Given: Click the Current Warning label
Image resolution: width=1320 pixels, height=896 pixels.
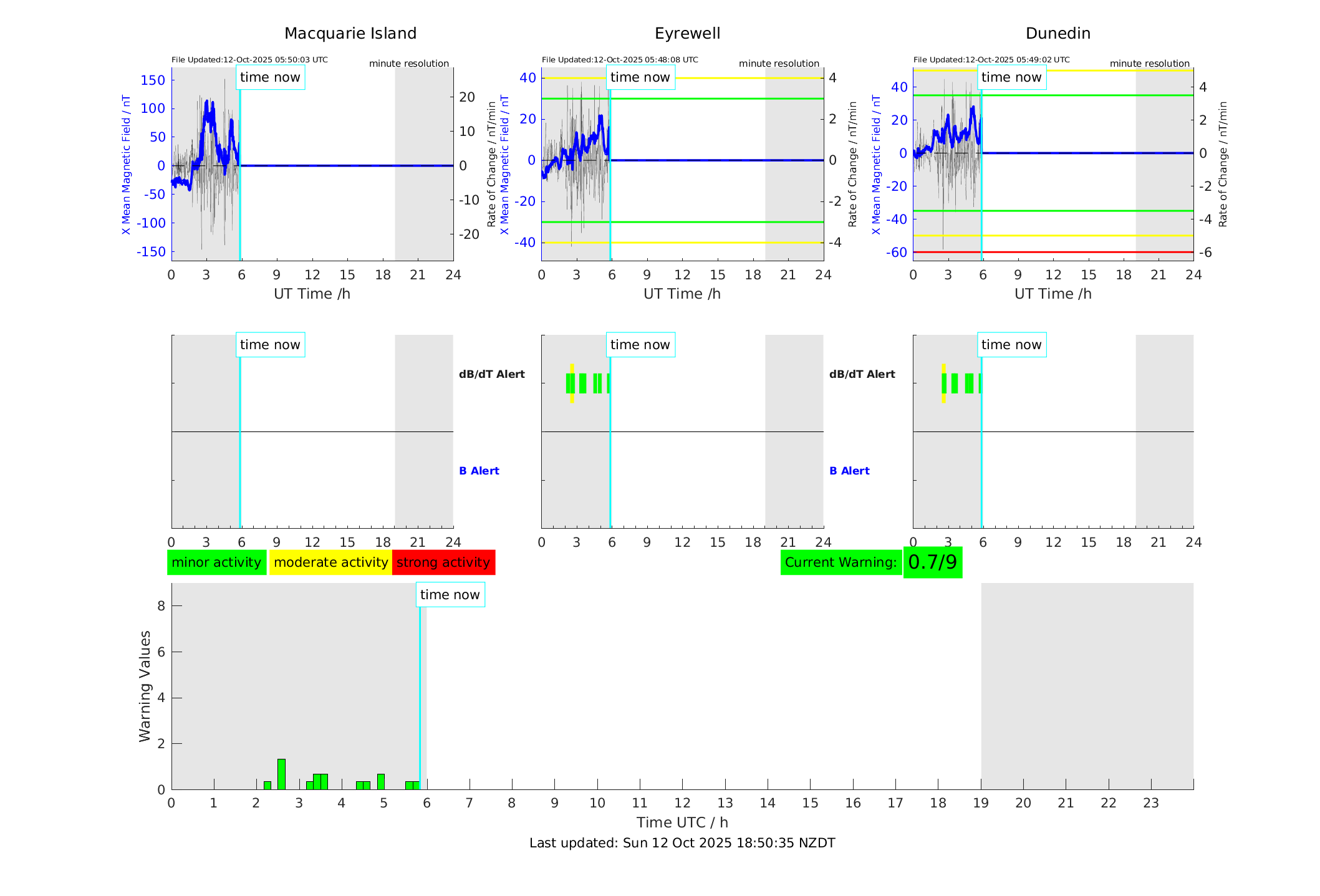Looking at the screenshot, I should [x=841, y=562].
